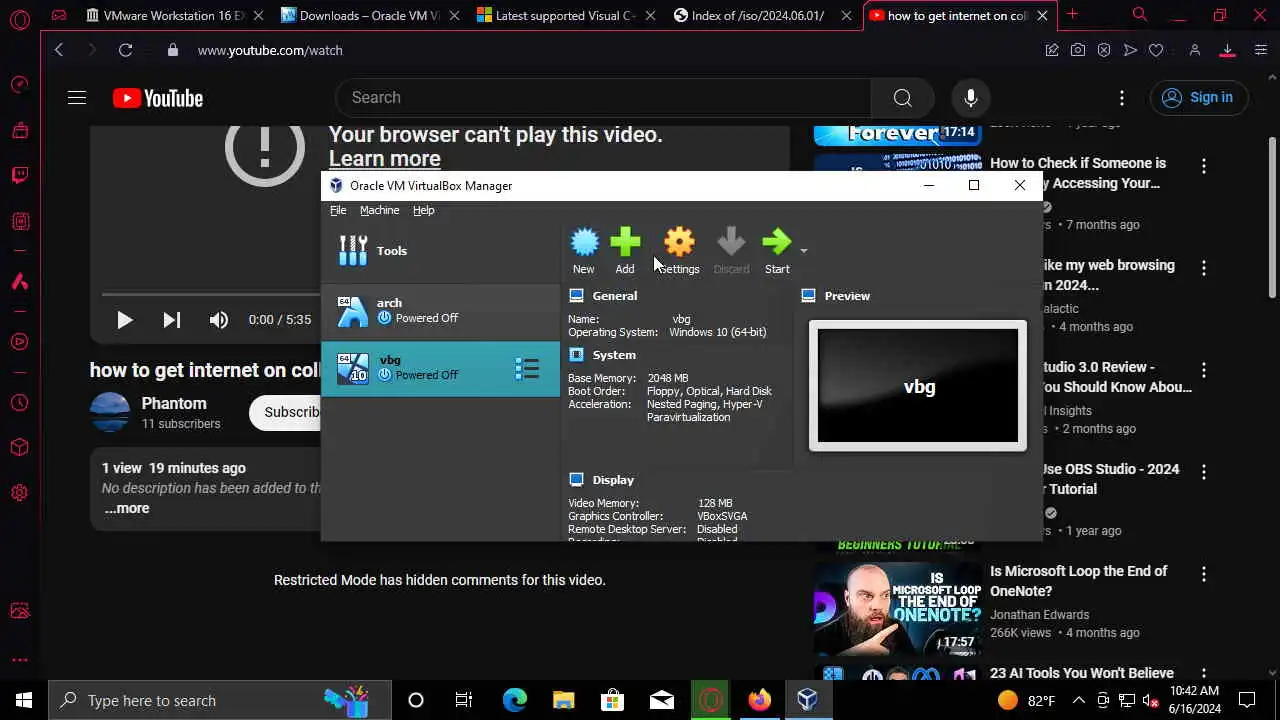Click the YouTube search magnifier button
Image resolution: width=1280 pixels, height=720 pixels.
(902, 97)
